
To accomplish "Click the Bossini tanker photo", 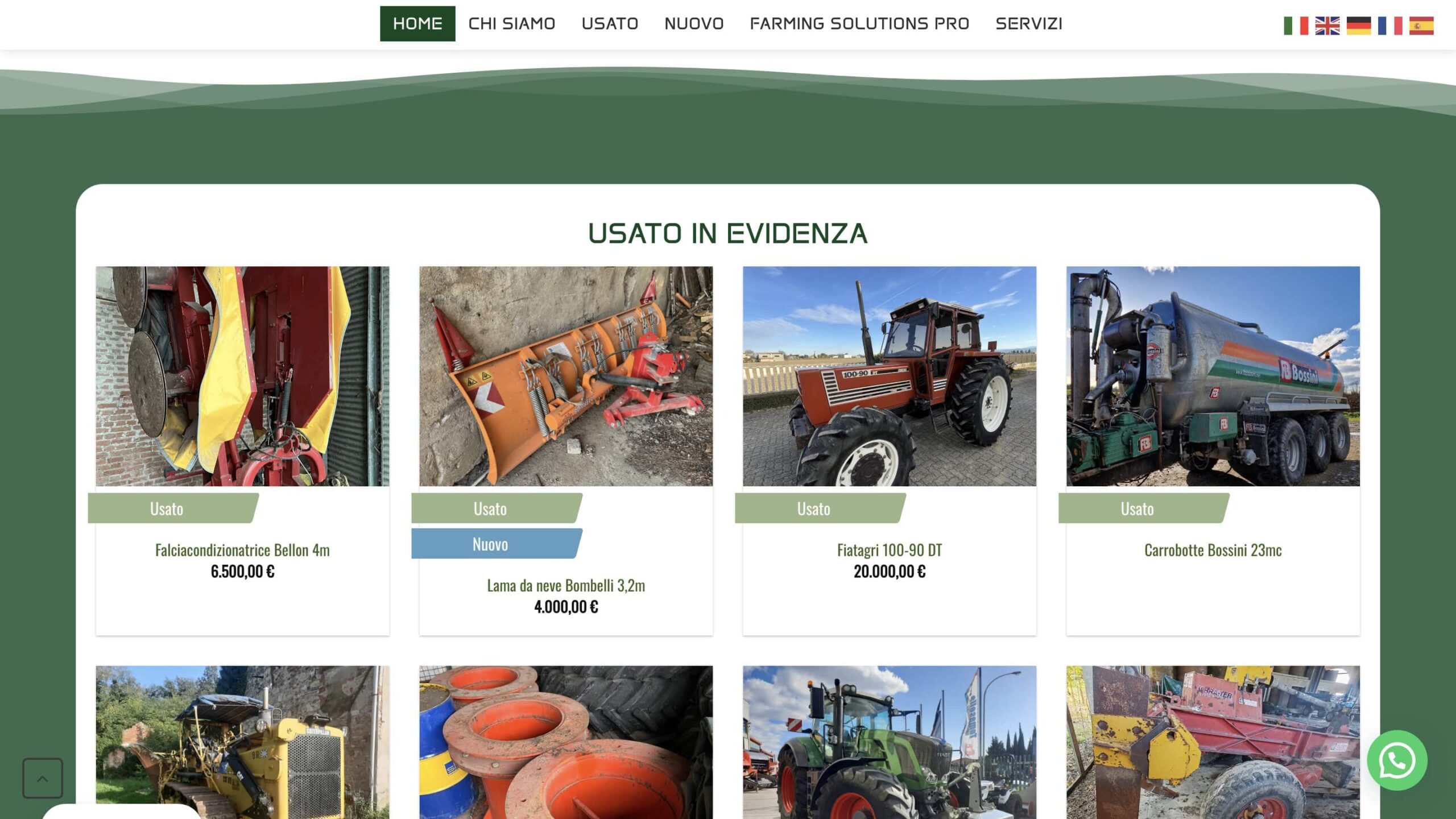I will (1213, 376).
